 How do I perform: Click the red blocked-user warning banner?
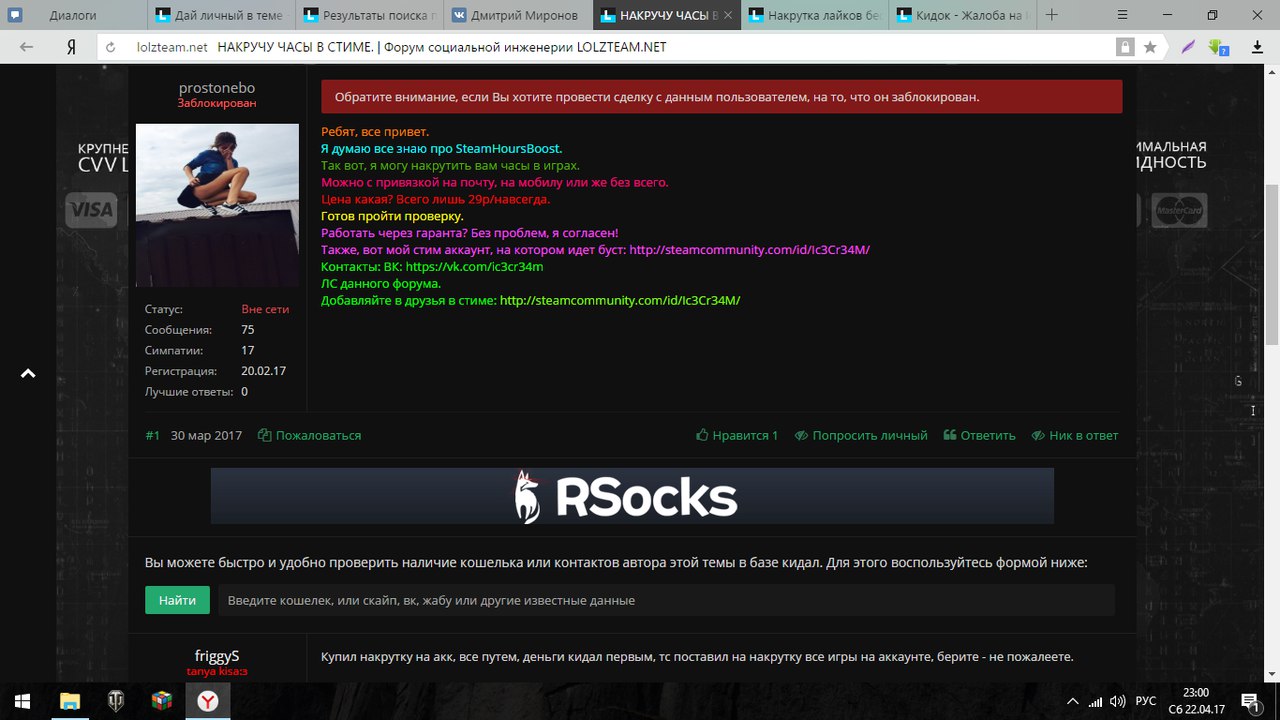point(721,97)
